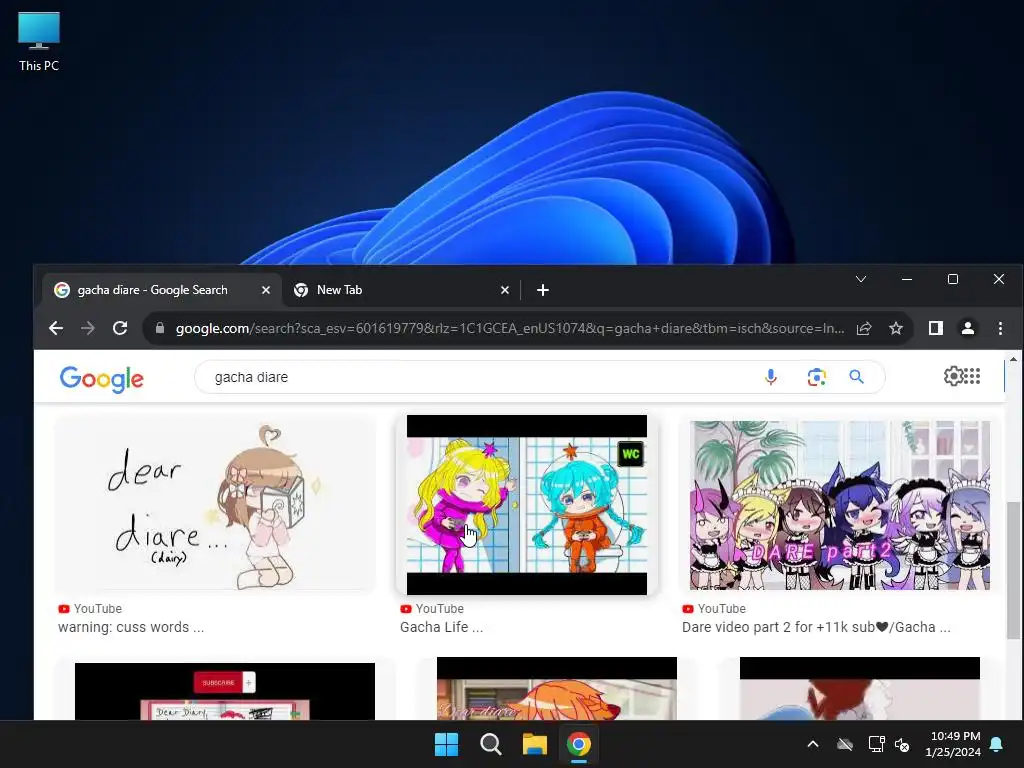Click the Google logo
The width and height of the screenshot is (1024, 768).
(x=101, y=379)
